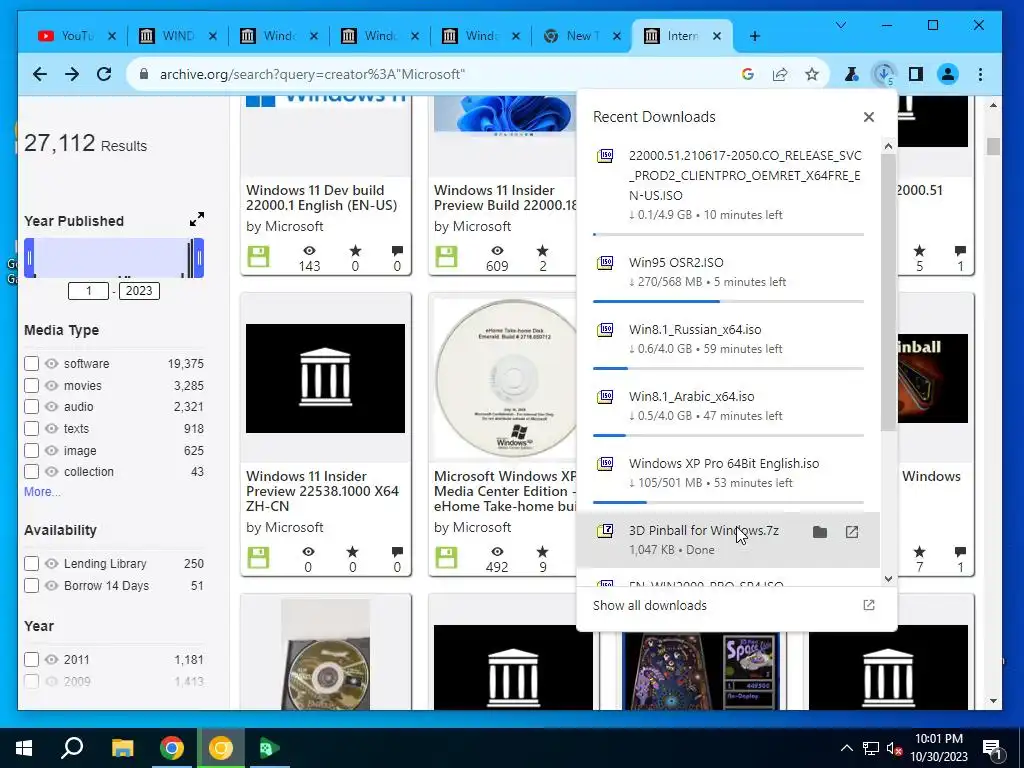
Task: Click the Win8.1_Russian_x64.iso download entry
Action: pyautogui.click(x=728, y=340)
